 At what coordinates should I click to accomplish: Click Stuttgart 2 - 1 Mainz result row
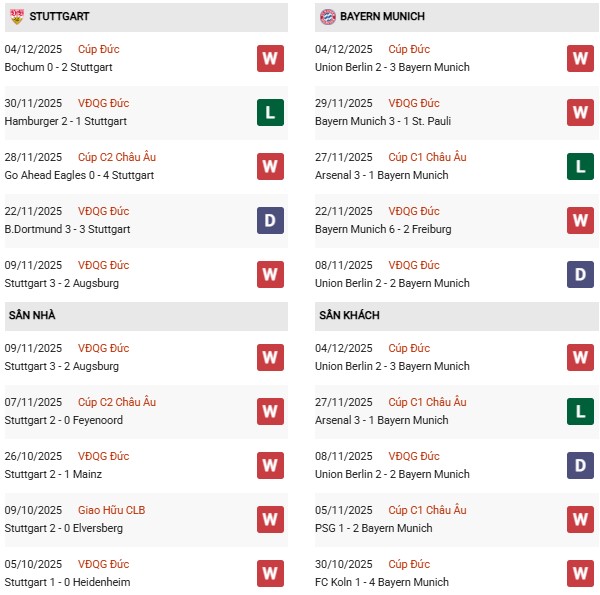point(53,474)
